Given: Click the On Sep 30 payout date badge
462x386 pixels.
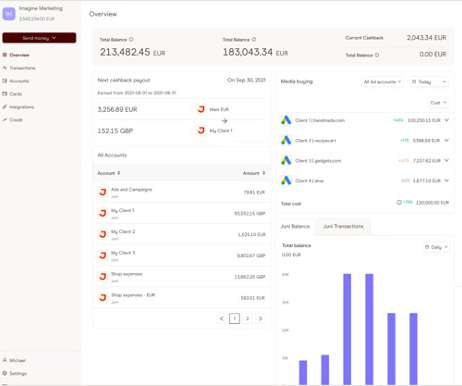Looking at the screenshot, I should (x=246, y=80).
